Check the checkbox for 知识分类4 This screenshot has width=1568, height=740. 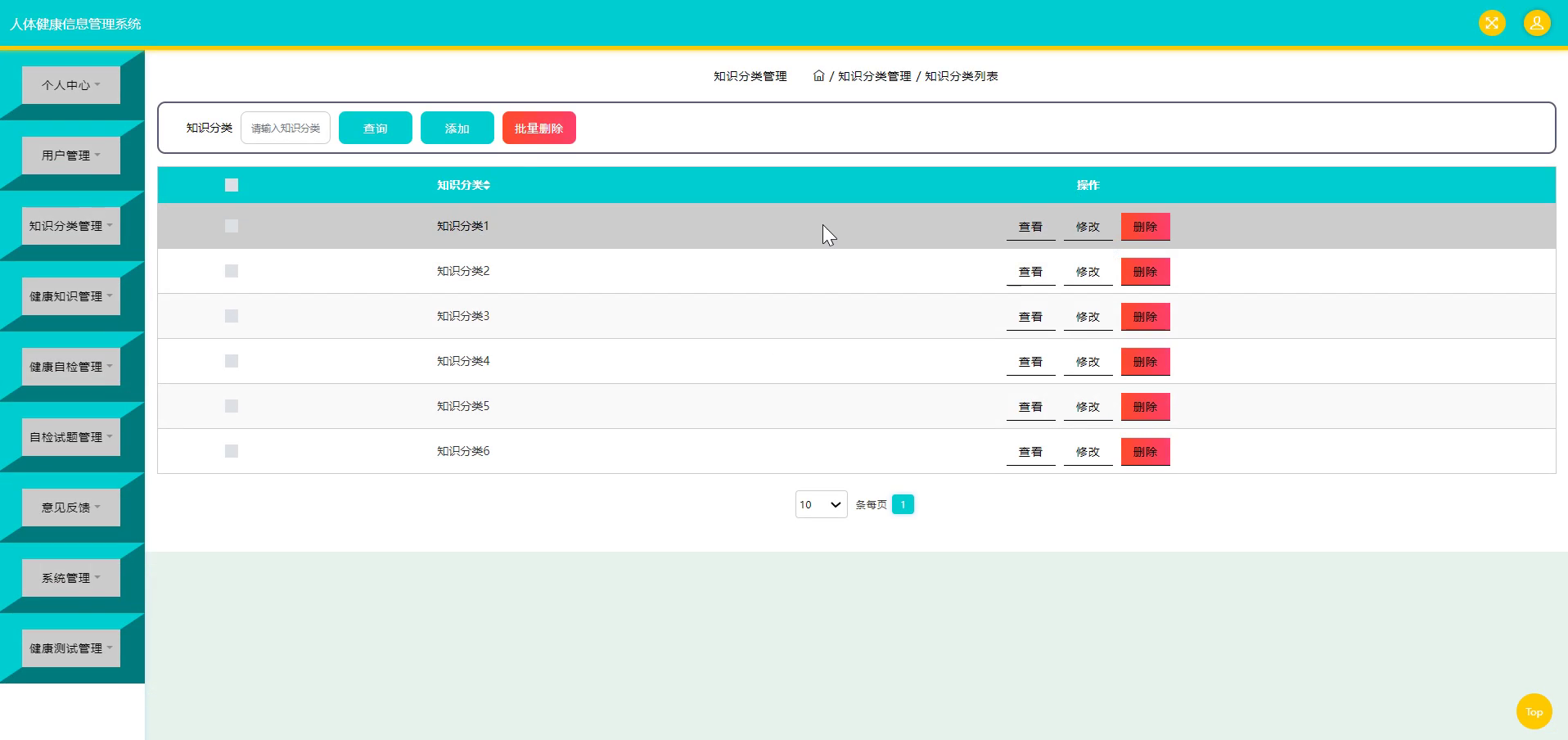[232, 361]
